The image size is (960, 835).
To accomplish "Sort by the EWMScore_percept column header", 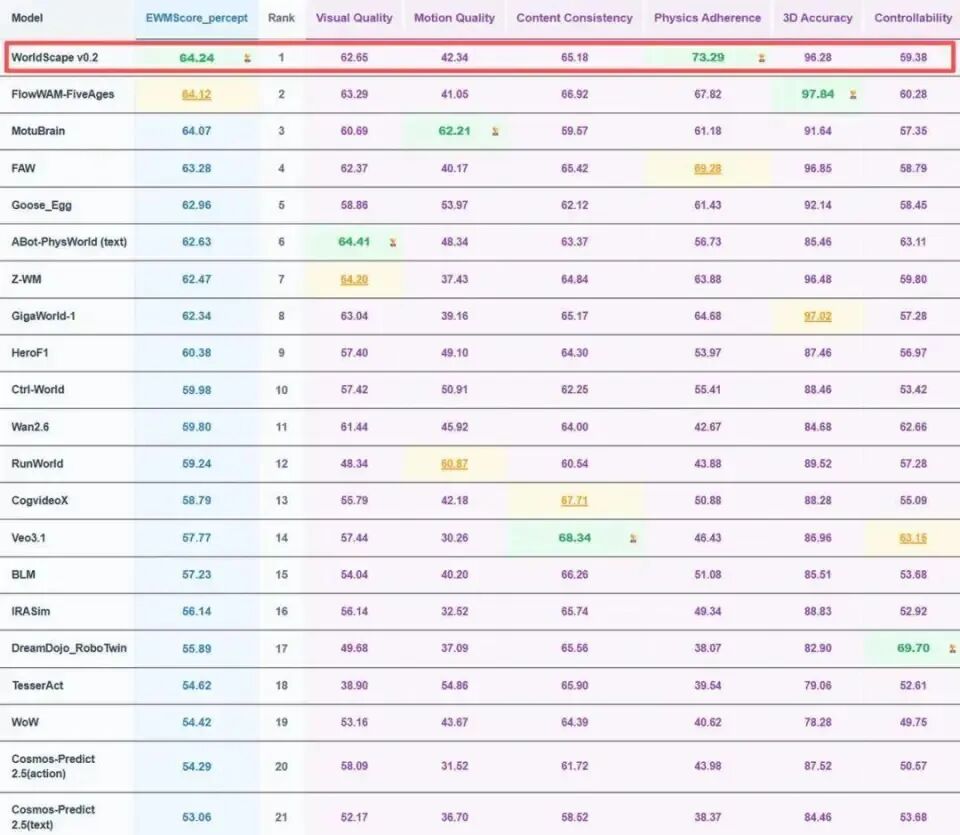I will point(197,18).
